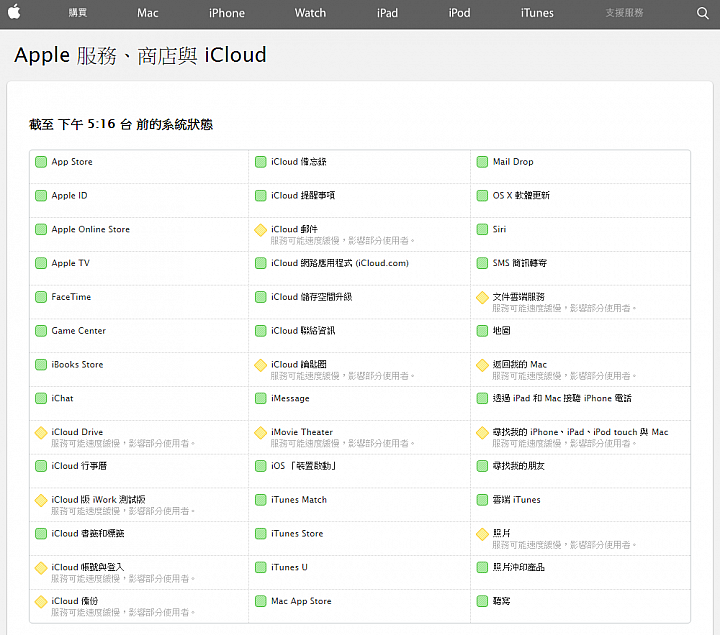Click green status icon next to Apple Online Store
The height and width of the screenshot is (635, 720).
coord(41,229)
